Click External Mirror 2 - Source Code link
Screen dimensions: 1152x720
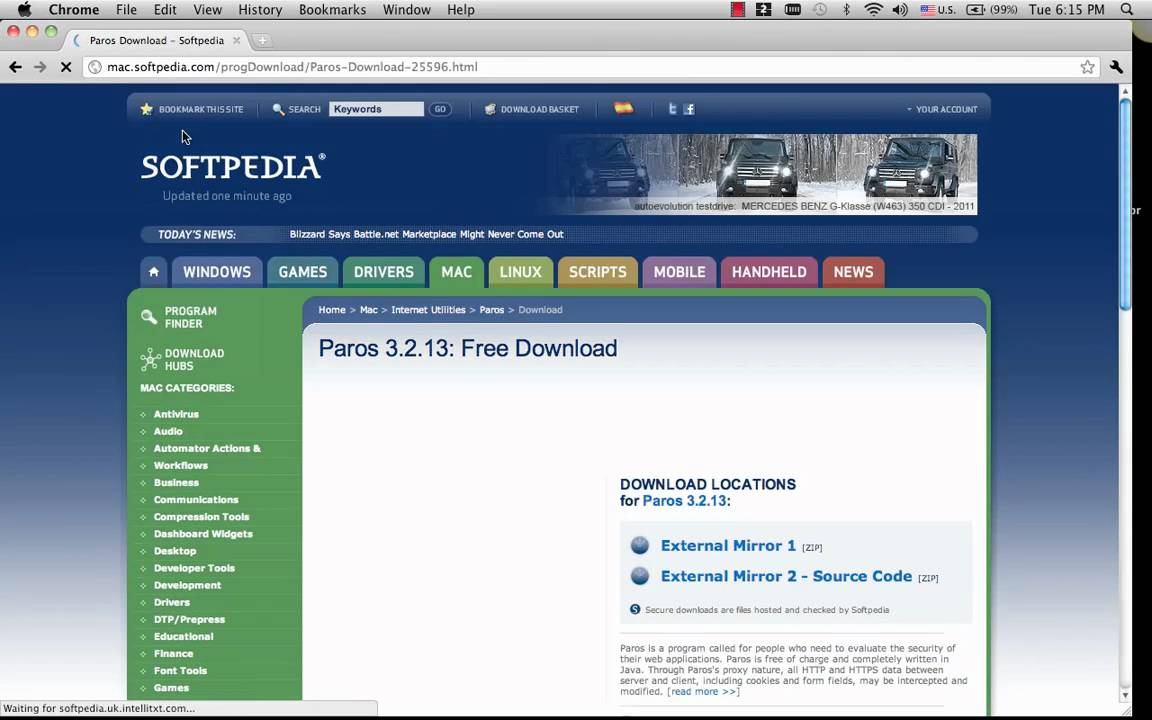(x=786, y=576)
